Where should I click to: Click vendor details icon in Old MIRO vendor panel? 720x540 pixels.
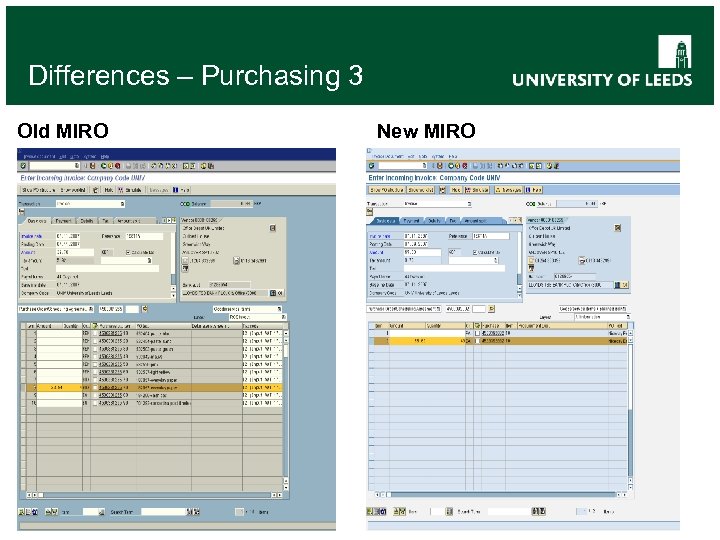point(273,228)
